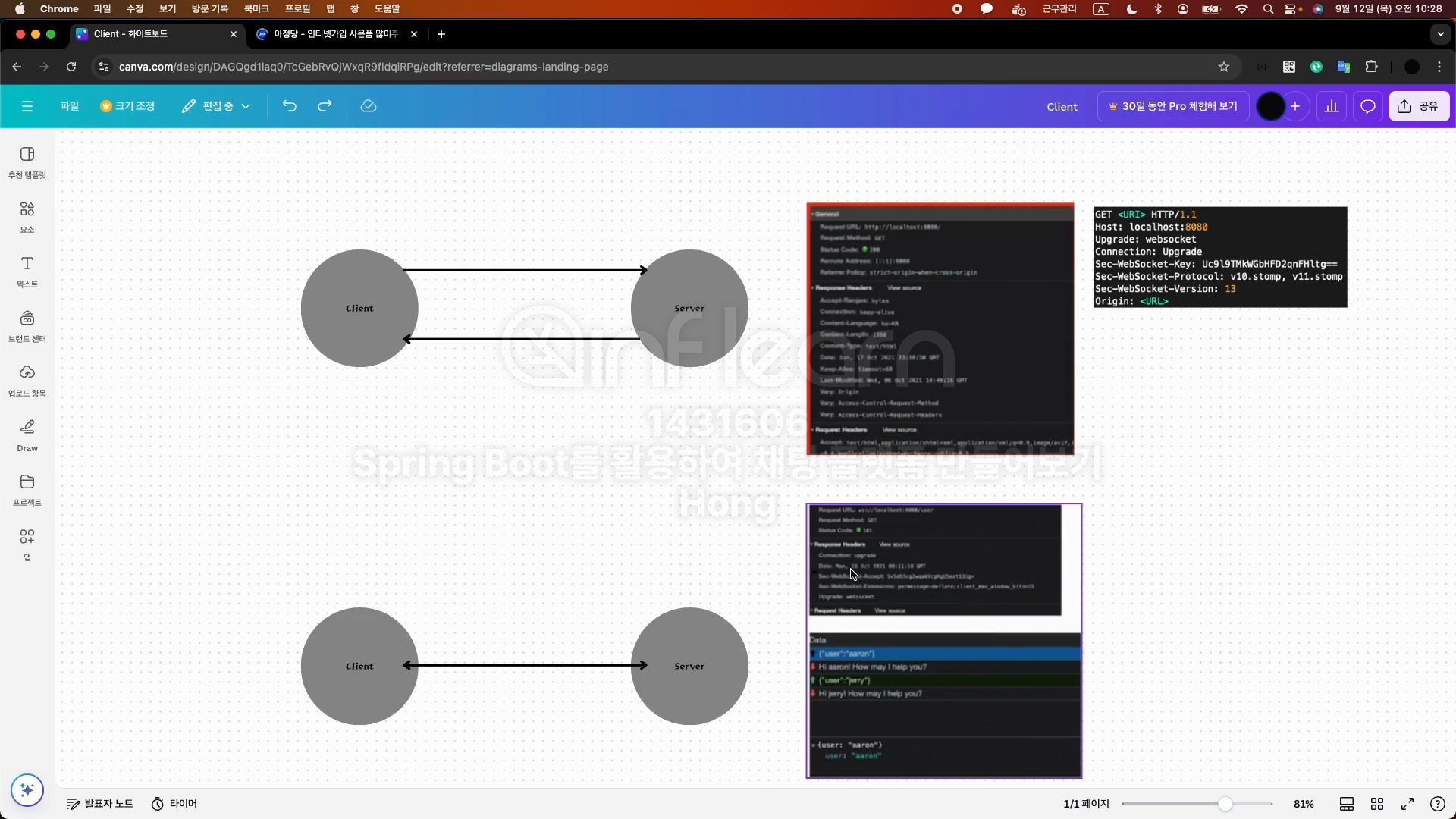Click the undo arrow icon

[x=289, y=106]
